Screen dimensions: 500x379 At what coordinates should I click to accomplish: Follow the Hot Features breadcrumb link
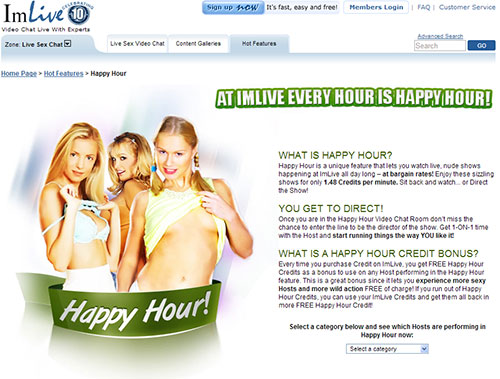click(63, 74)
